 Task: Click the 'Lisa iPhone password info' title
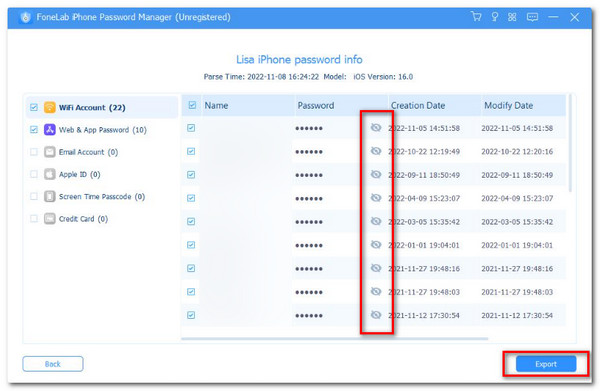299,60
